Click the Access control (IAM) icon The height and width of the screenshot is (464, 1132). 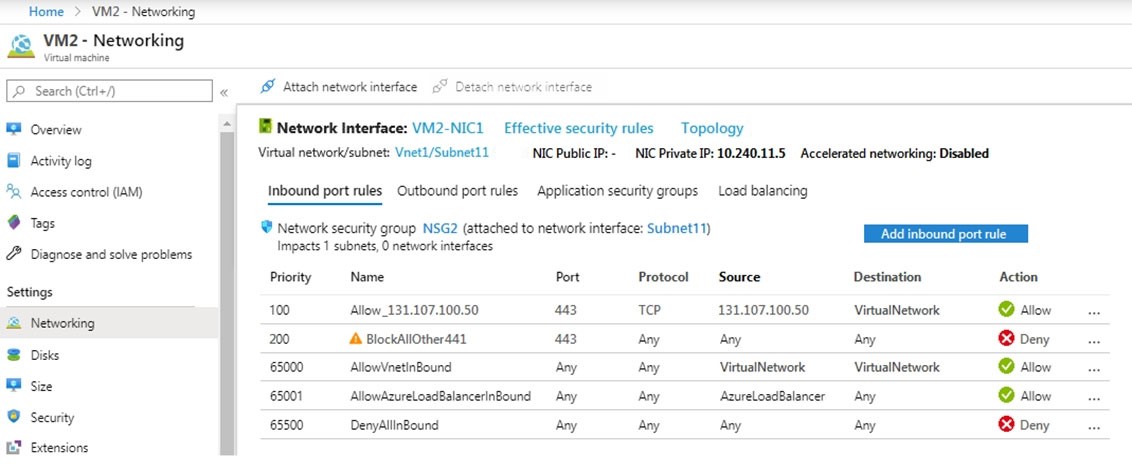coord(14,192)
